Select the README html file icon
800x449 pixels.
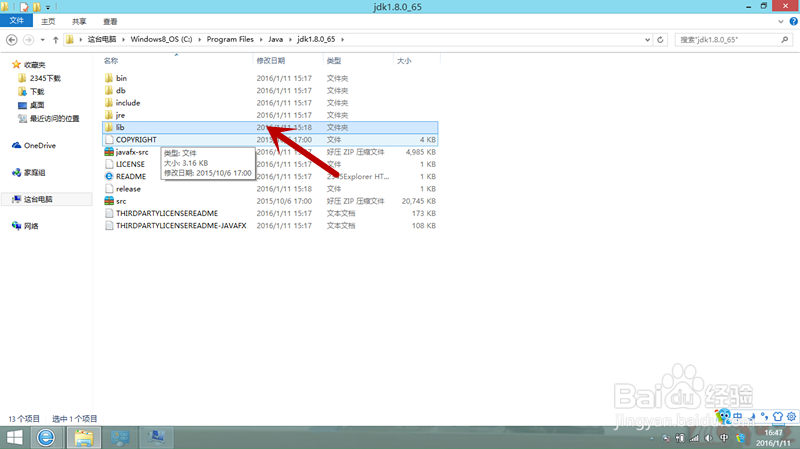click(109, 176)
